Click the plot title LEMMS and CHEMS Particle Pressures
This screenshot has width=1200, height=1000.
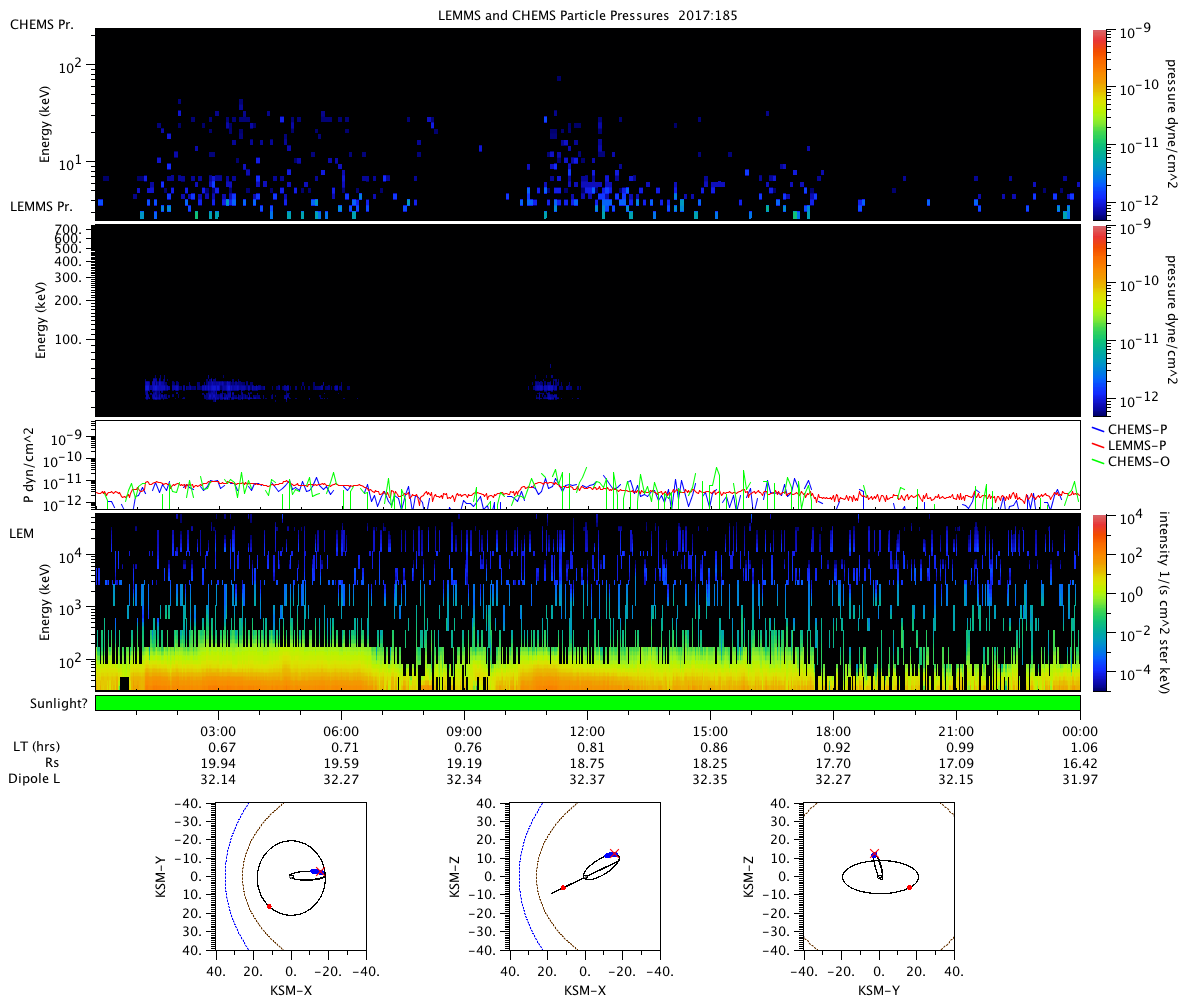pos(587,12)
